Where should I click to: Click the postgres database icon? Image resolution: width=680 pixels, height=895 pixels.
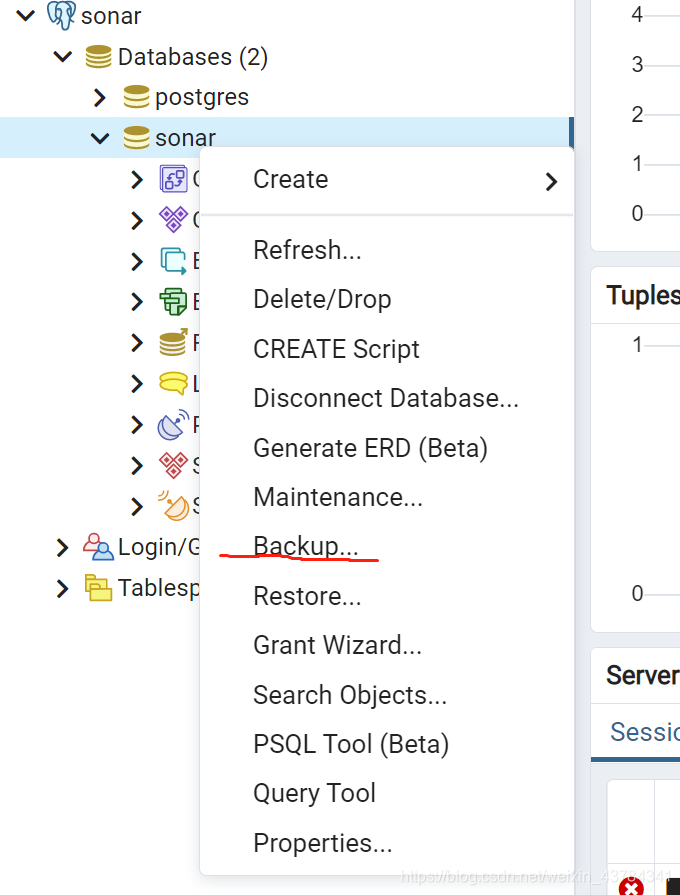136,97
